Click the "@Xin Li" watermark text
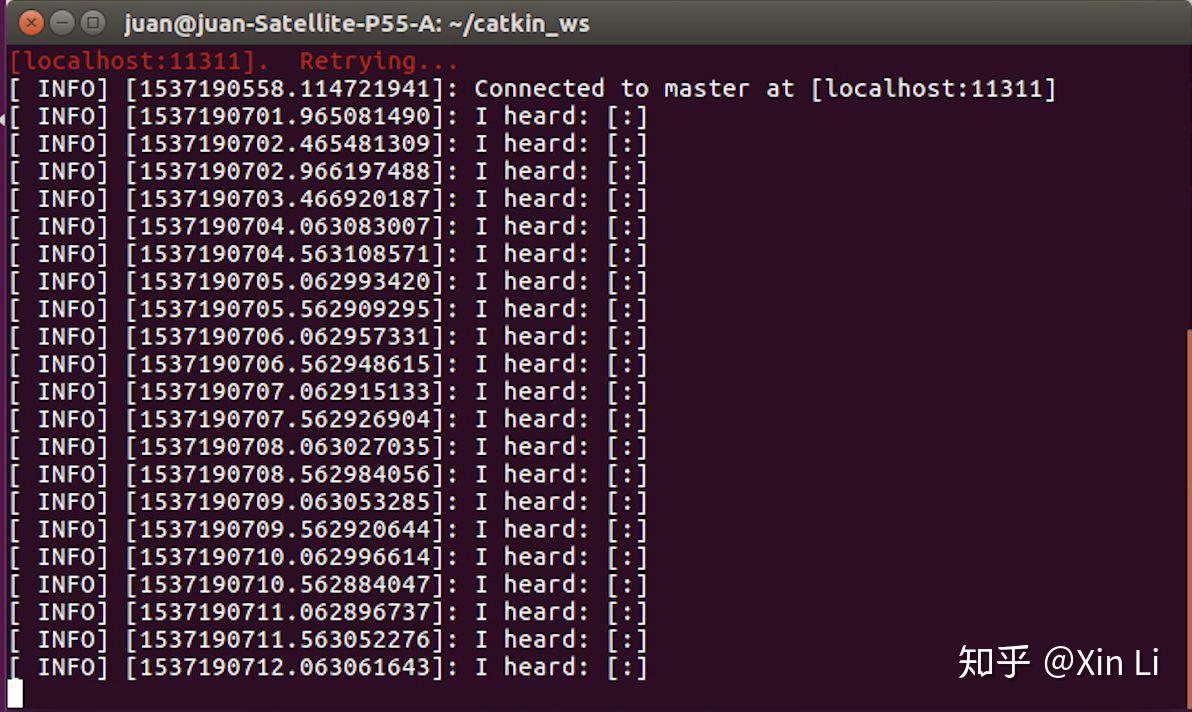 coord(1101,661)
